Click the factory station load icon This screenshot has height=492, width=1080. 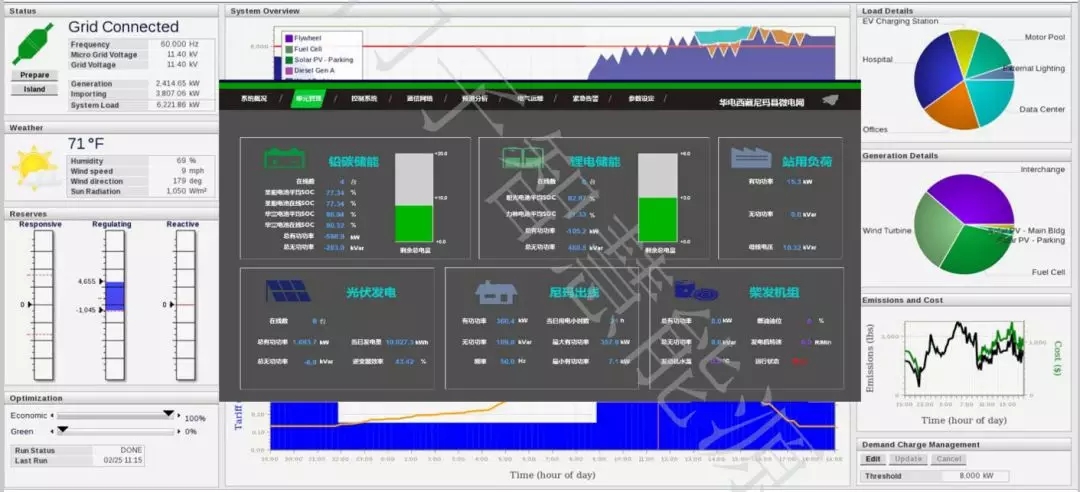750,159
